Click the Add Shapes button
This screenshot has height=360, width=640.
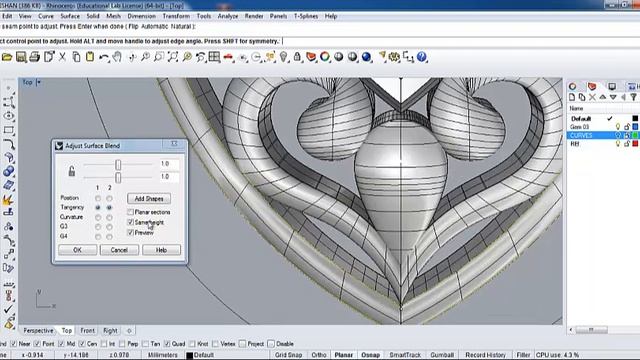149,199
